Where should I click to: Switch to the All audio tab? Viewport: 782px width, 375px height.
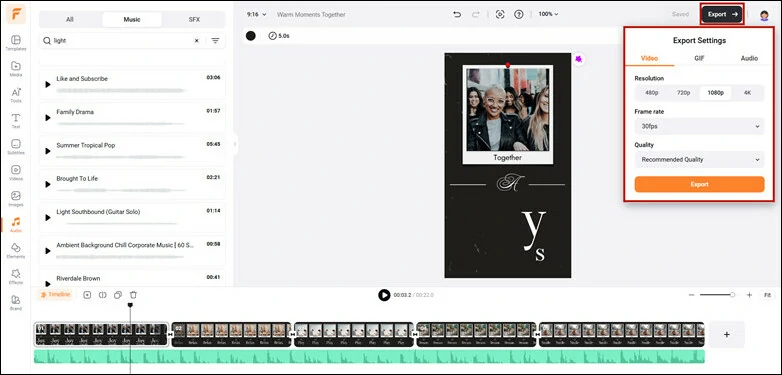[x=70, y=19]
